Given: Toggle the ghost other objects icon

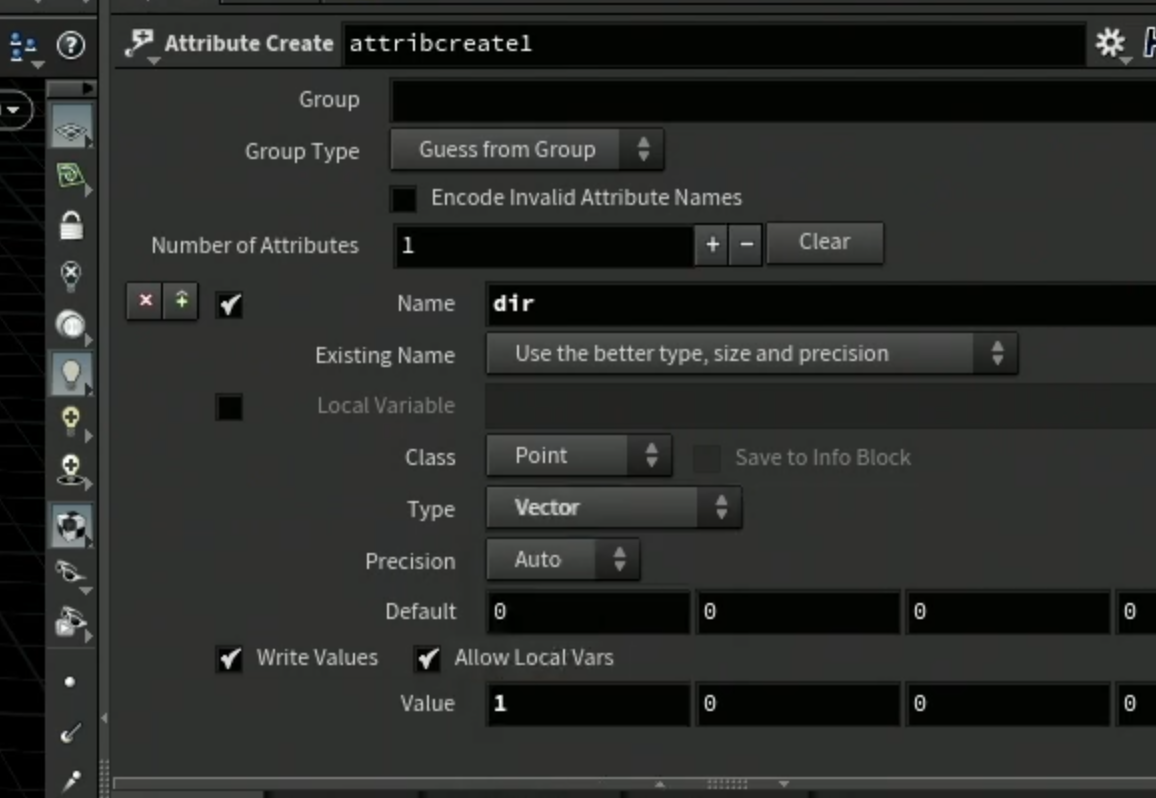Looking at the screenshot, I should (71, 622).
